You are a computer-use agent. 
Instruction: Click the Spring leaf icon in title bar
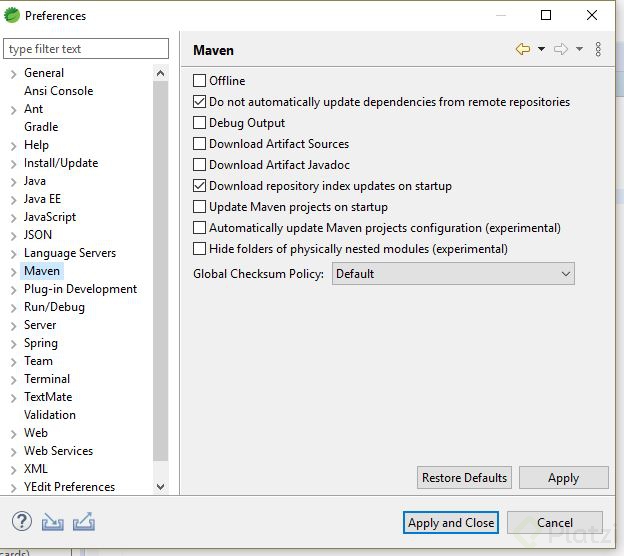[12, 16]
